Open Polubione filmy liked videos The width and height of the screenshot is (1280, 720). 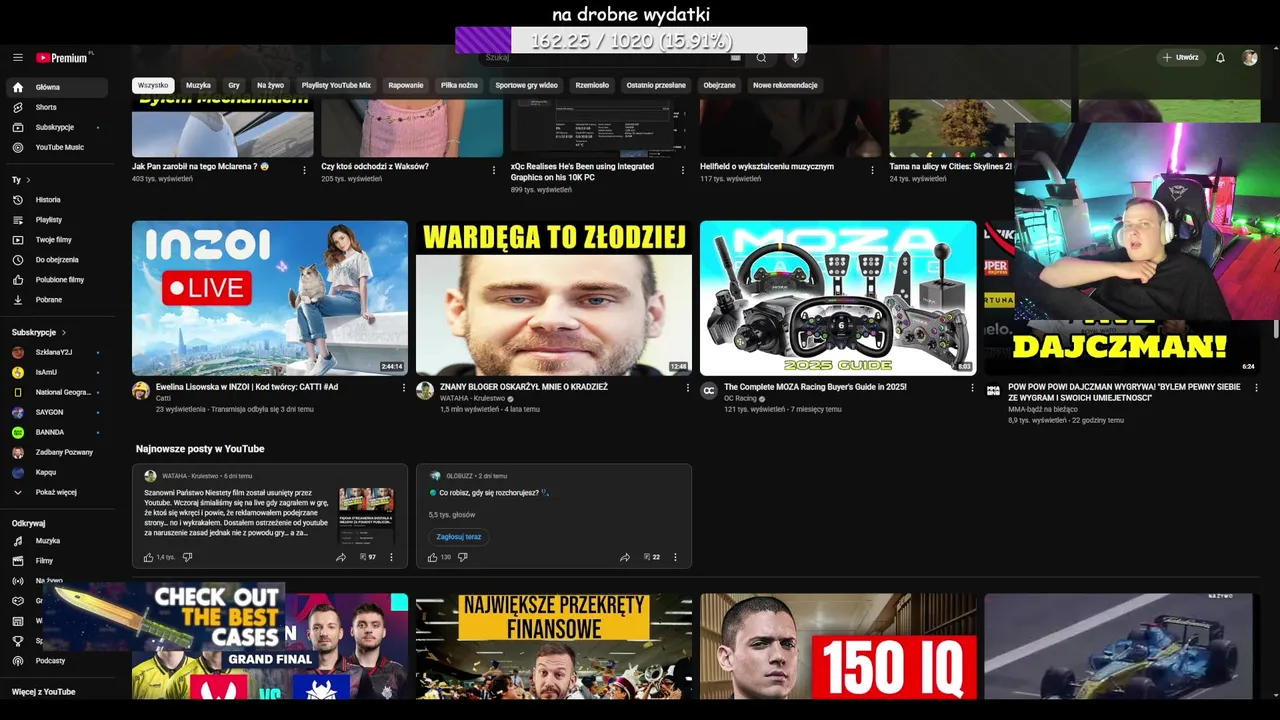pos(56,280)
